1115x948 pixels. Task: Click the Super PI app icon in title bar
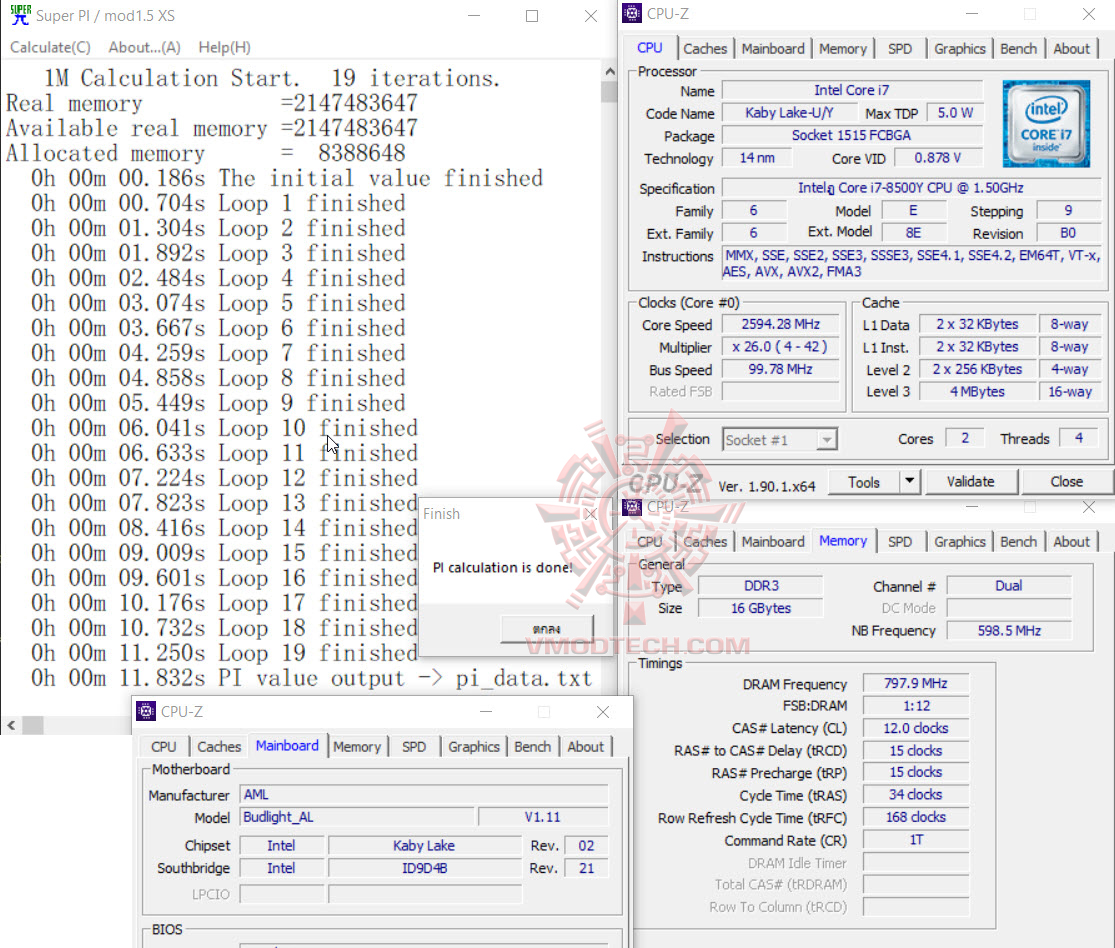(20, 15)
